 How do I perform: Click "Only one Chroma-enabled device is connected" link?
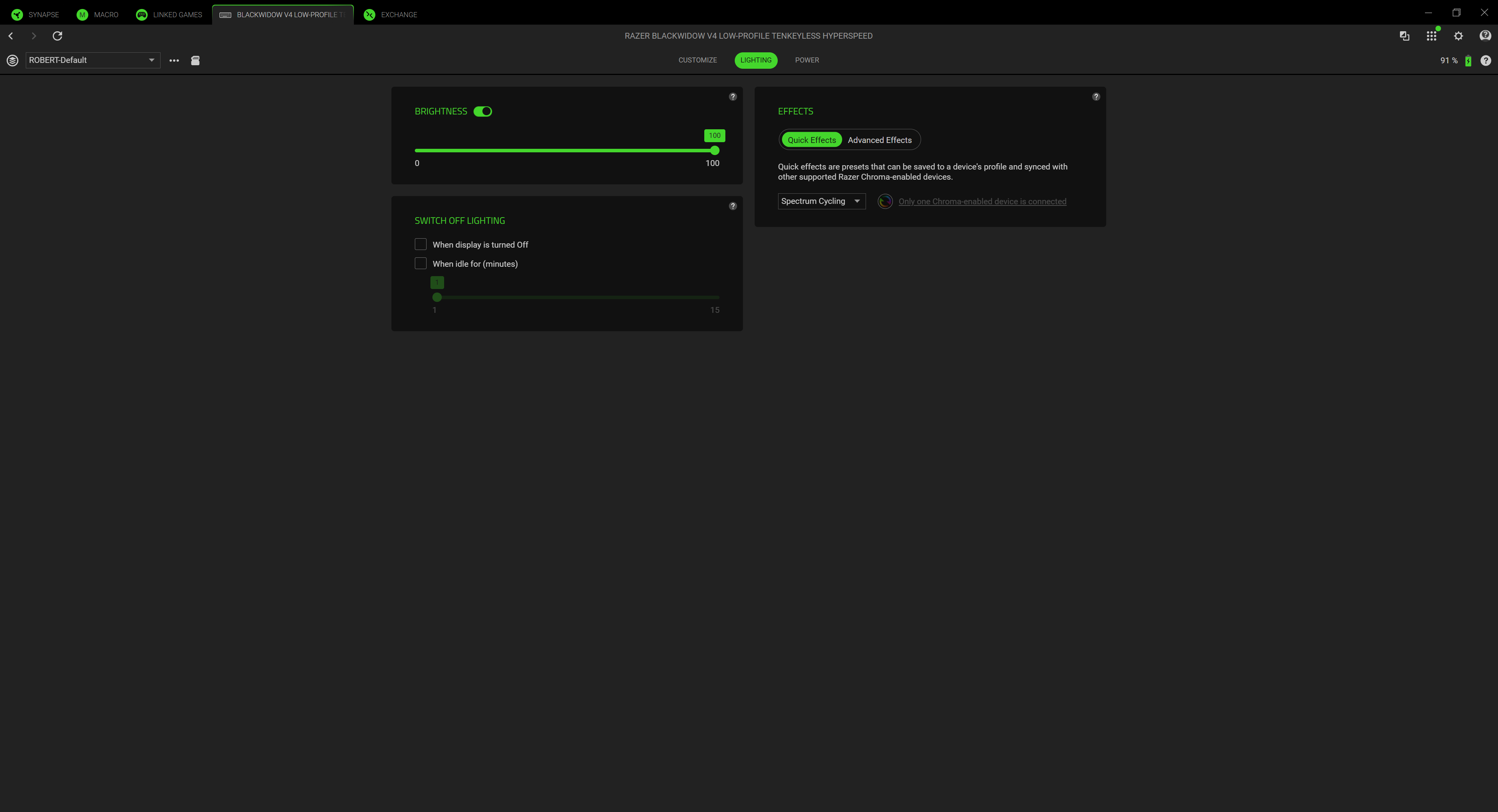pos(982,202)
